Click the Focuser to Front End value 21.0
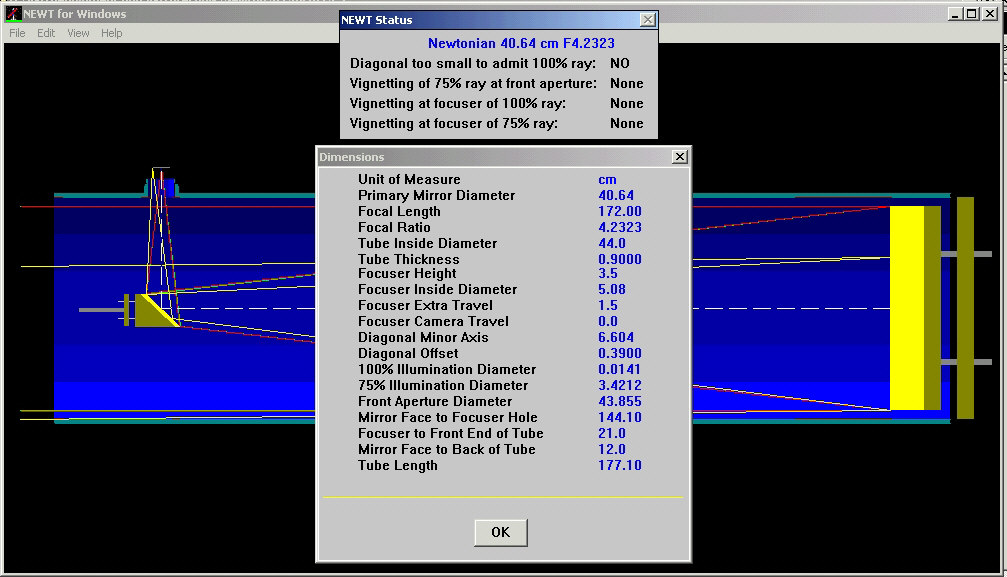1007x577 pixels. 612,434
